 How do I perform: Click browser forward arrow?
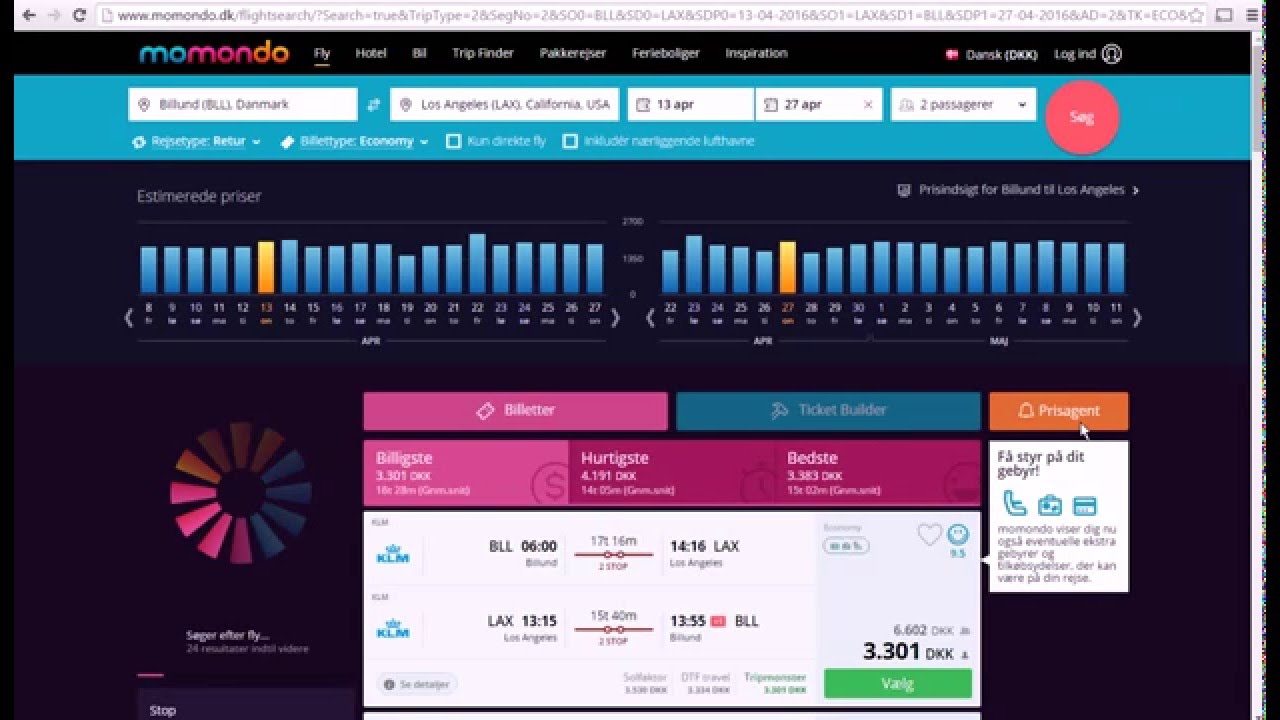pos(54,15)
